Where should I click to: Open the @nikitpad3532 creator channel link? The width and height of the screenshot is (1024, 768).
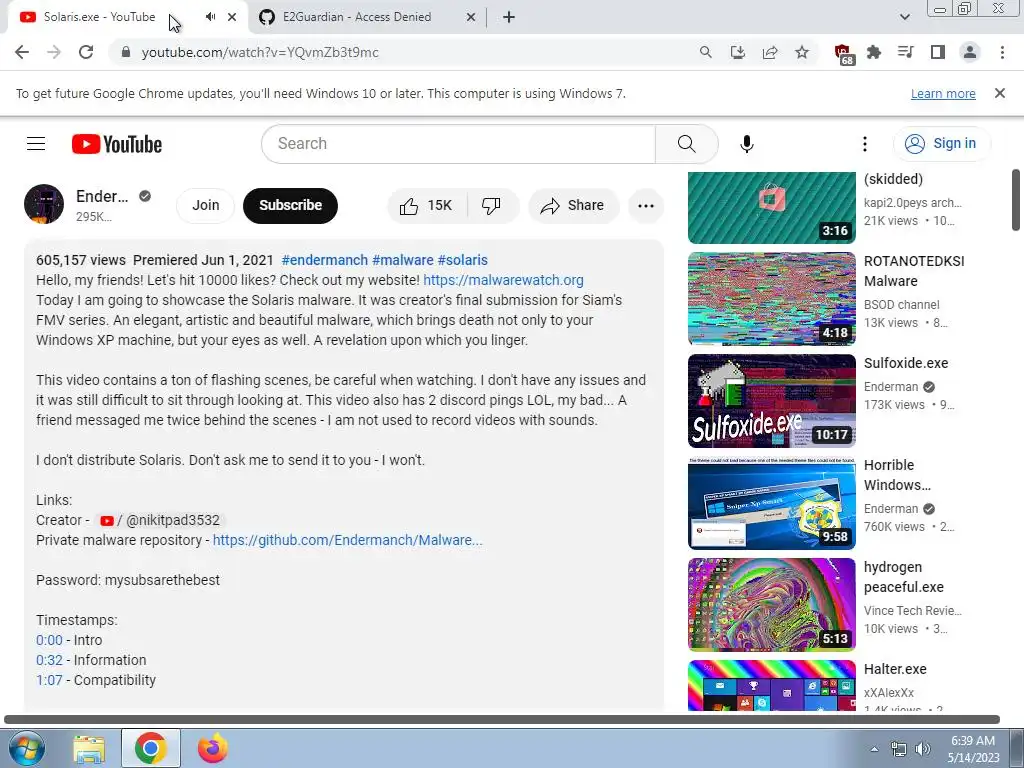click(x=160, y=520)
